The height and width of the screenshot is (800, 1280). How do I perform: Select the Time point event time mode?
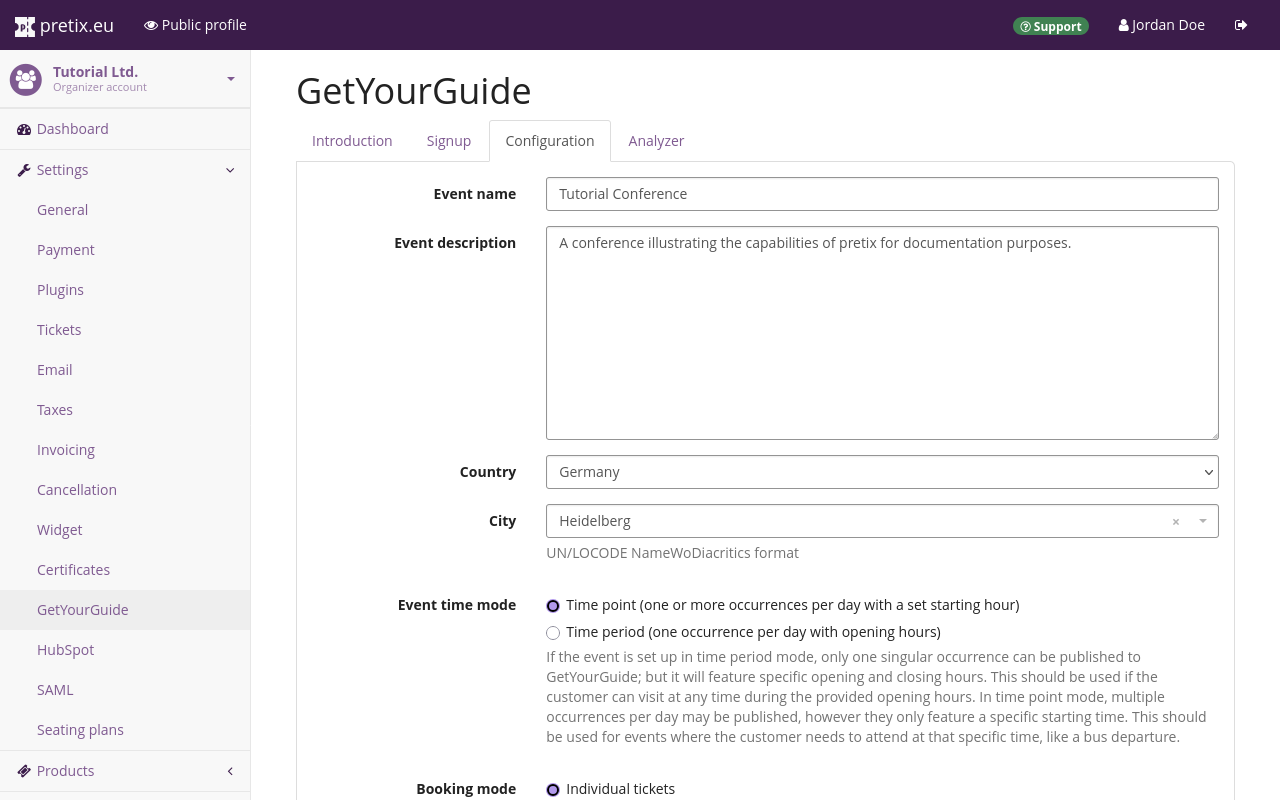(x=553, y=605)
